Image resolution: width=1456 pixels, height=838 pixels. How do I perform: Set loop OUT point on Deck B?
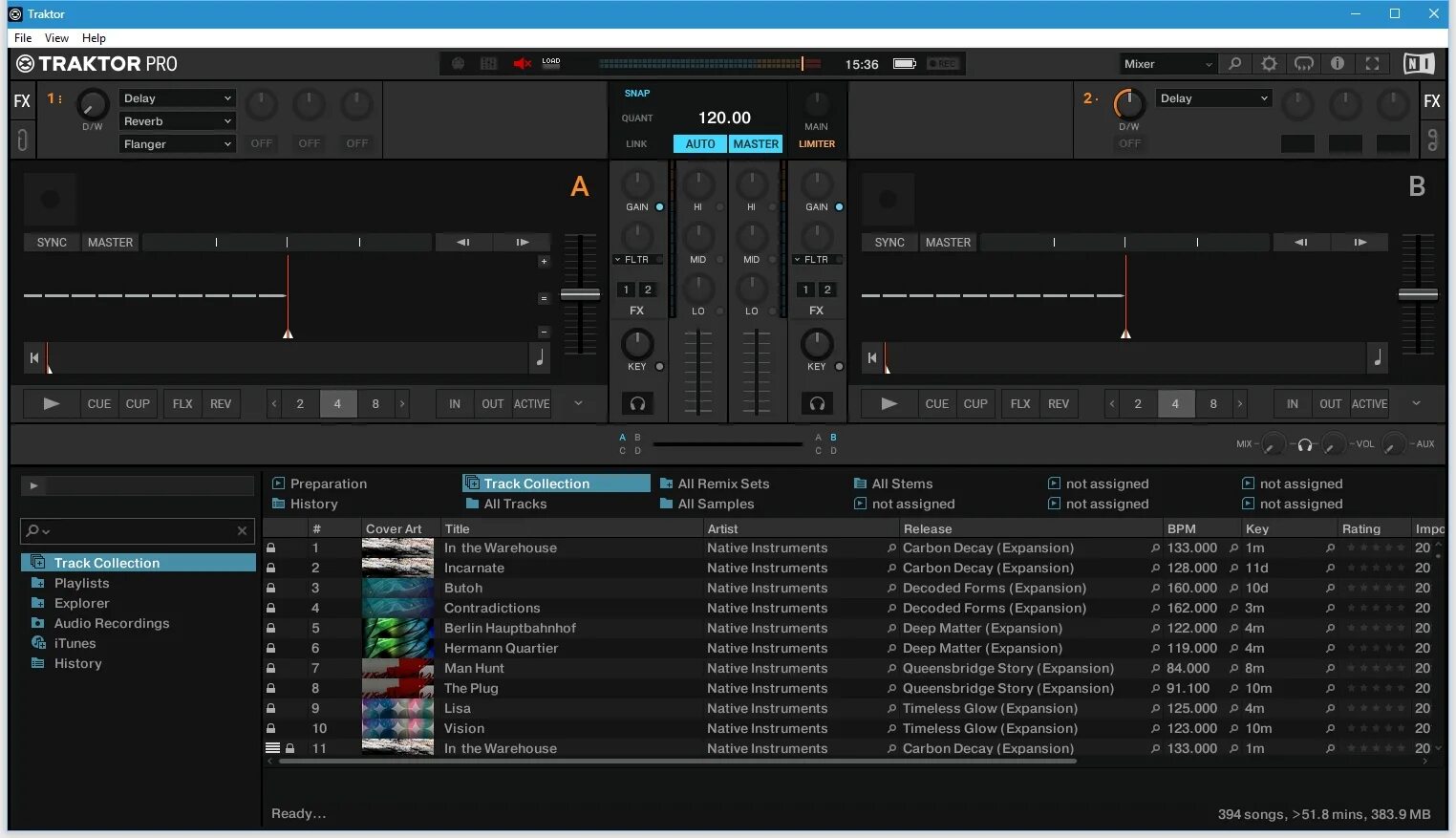coord(1331,403)
